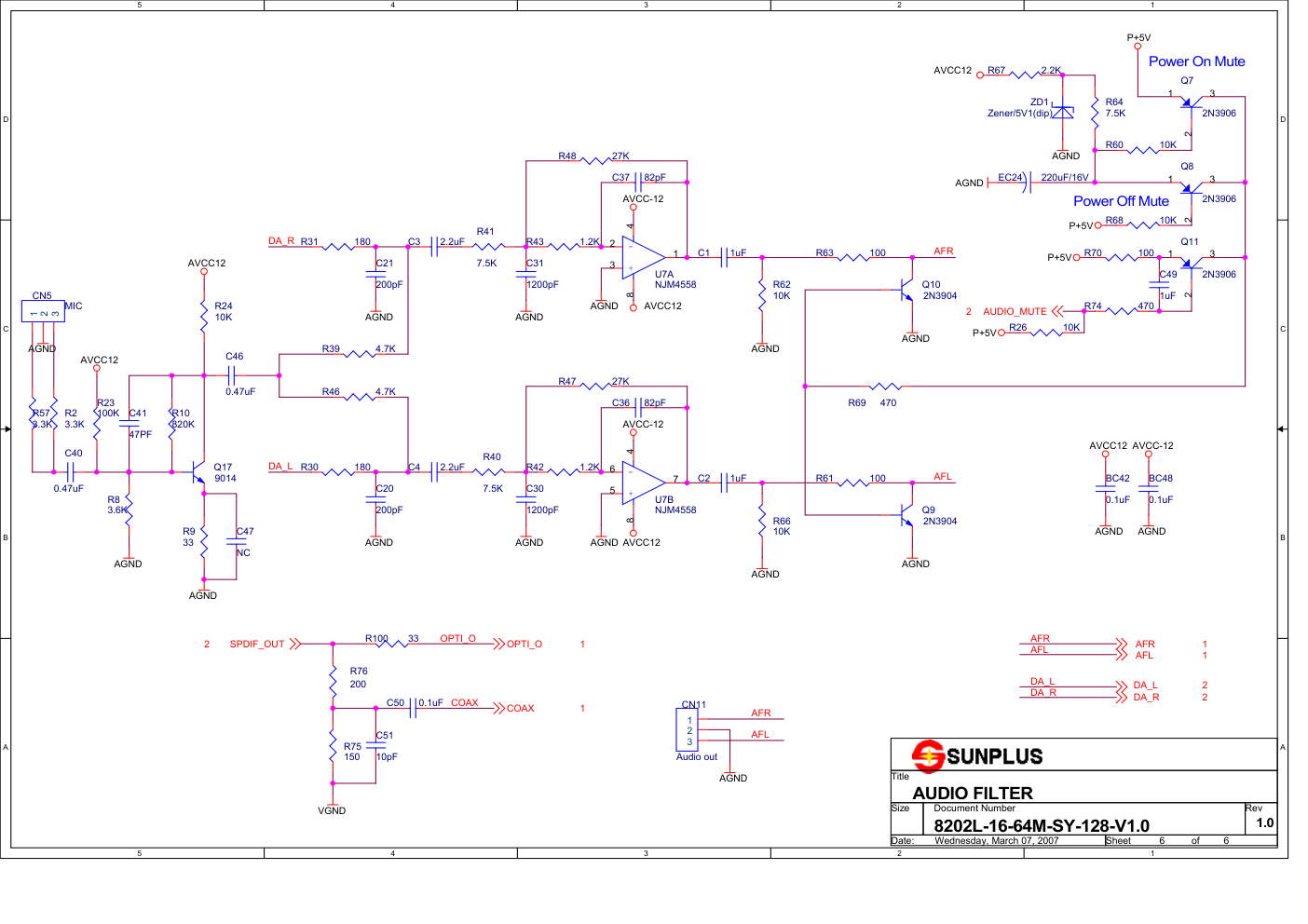Select the Q17 9014 transistor symbol
This screenshot has width=1308, height=924.
[198, 473]
